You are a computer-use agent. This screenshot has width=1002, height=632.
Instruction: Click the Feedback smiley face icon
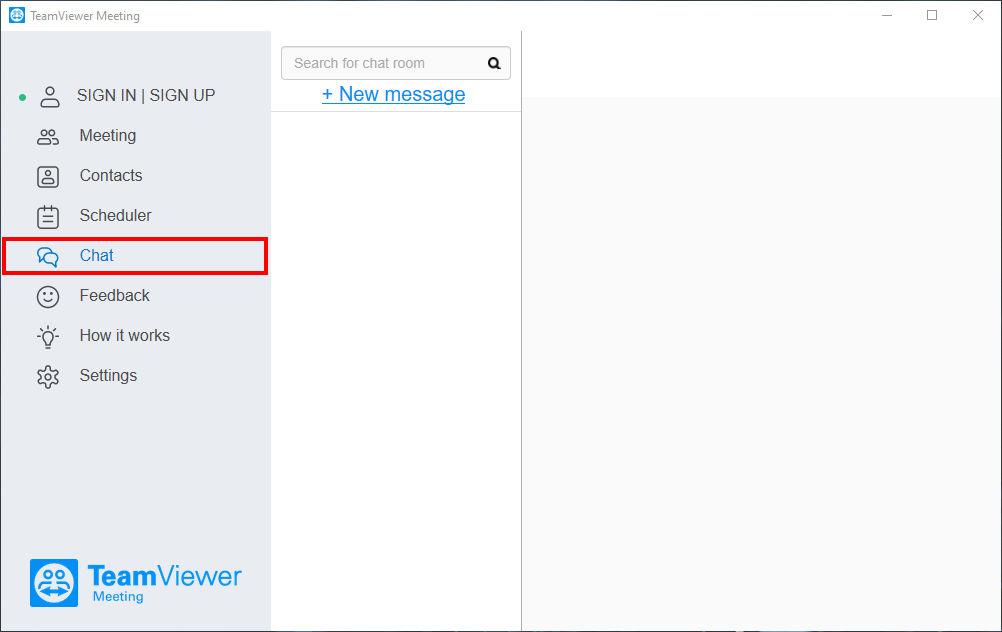point(48,297)
